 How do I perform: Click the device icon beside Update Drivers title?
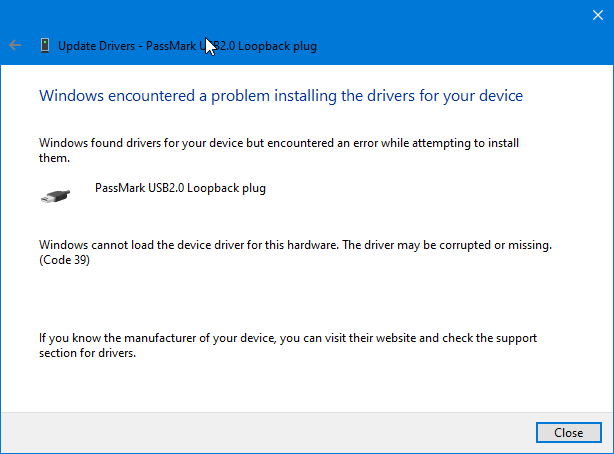click(45, 45)
